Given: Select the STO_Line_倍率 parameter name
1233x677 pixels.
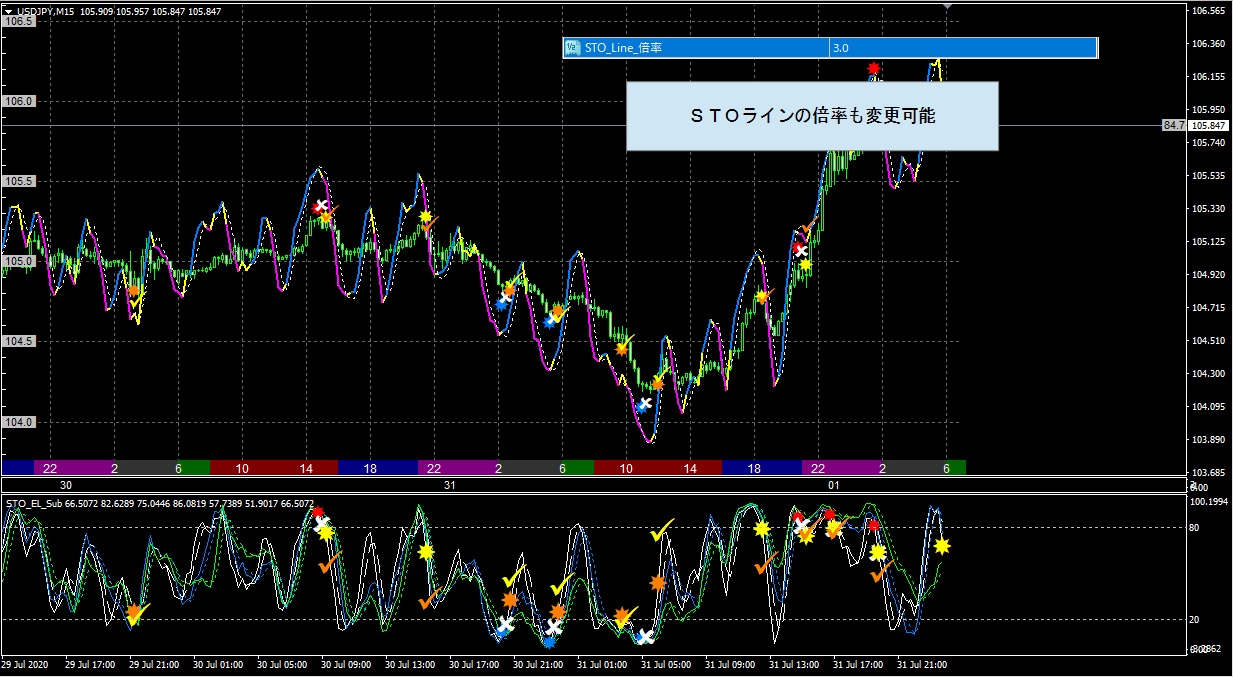Looking at the screenshot, I should pos(623,48).
